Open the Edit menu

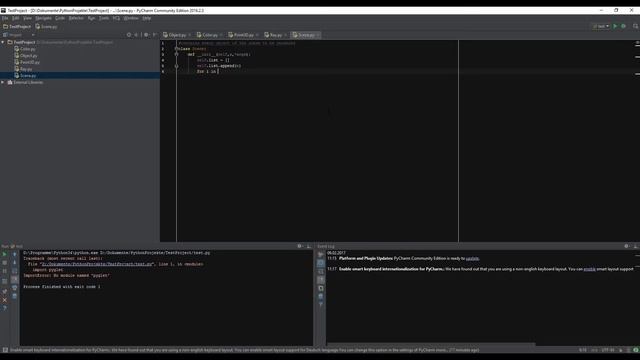click(16, 18)
